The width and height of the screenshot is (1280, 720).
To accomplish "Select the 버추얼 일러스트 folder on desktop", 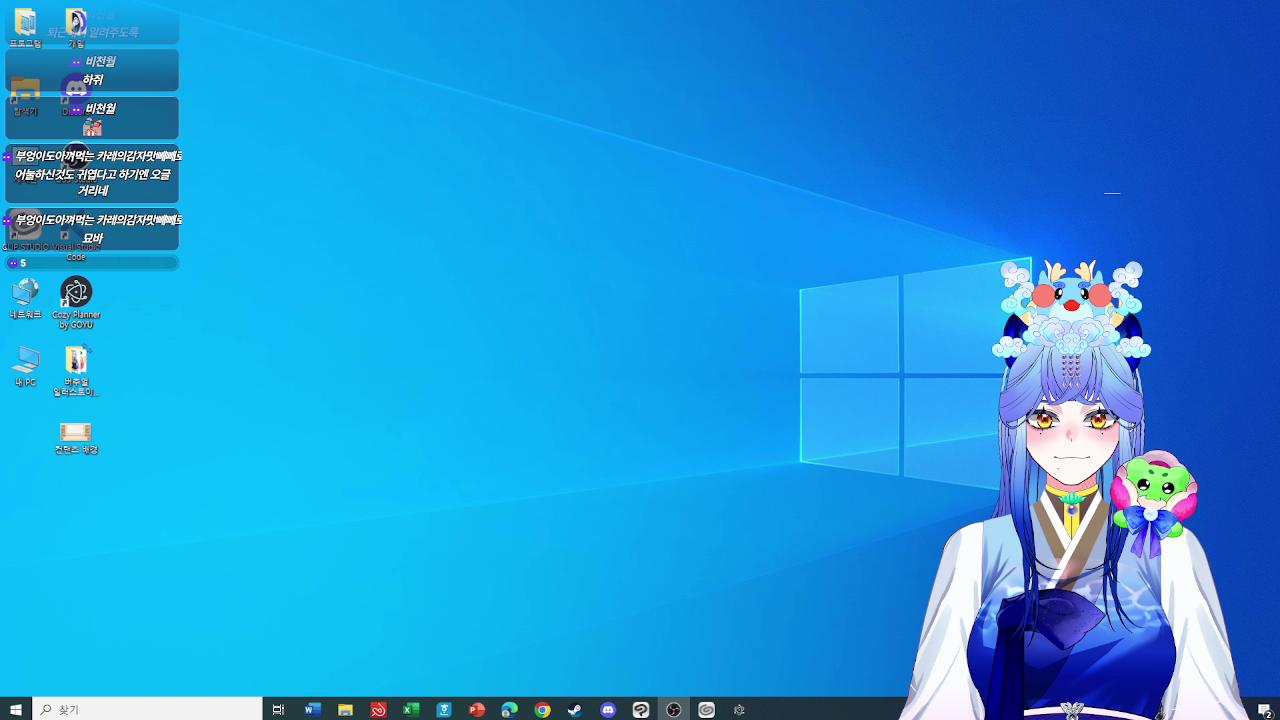I will [76, 370].
